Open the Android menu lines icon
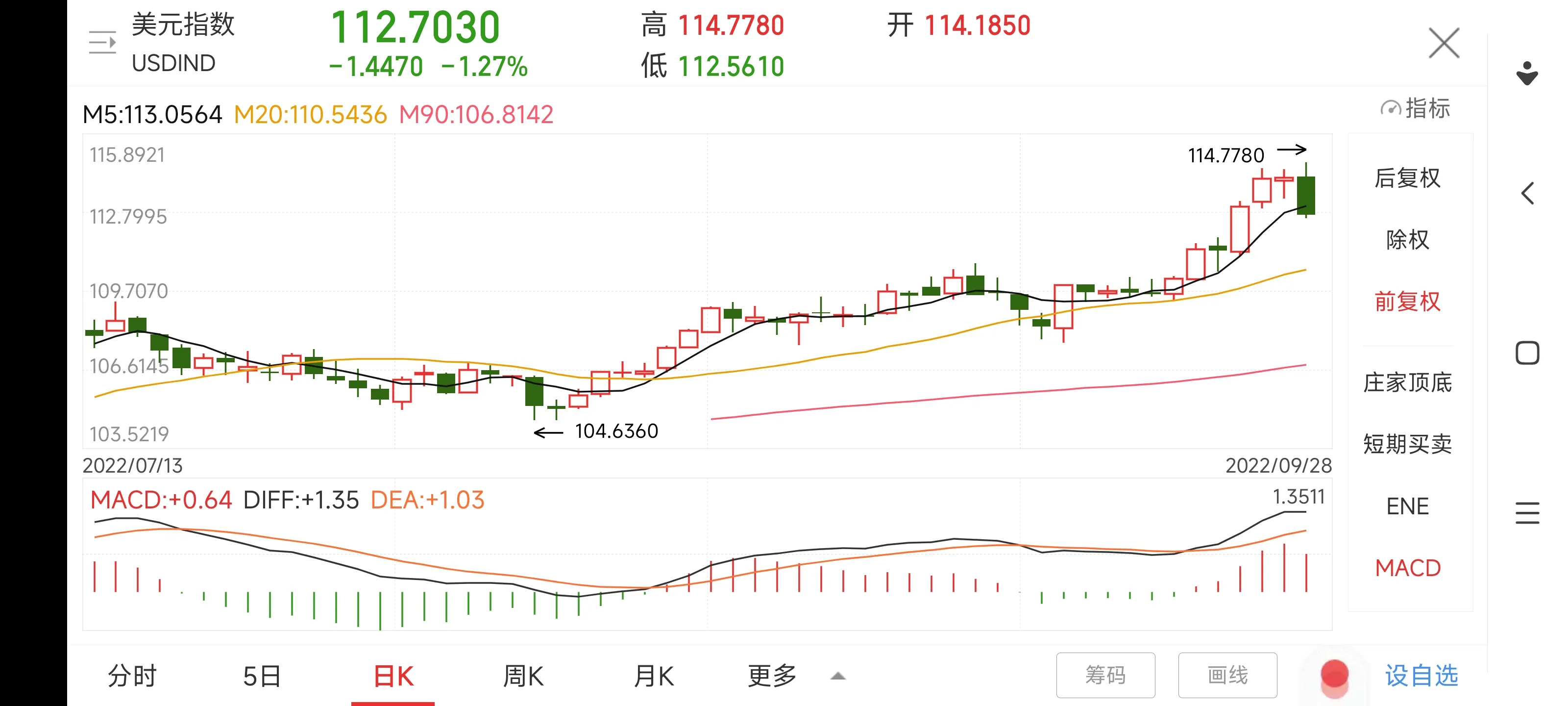1568x706 pixels. tap(1527, 512)
